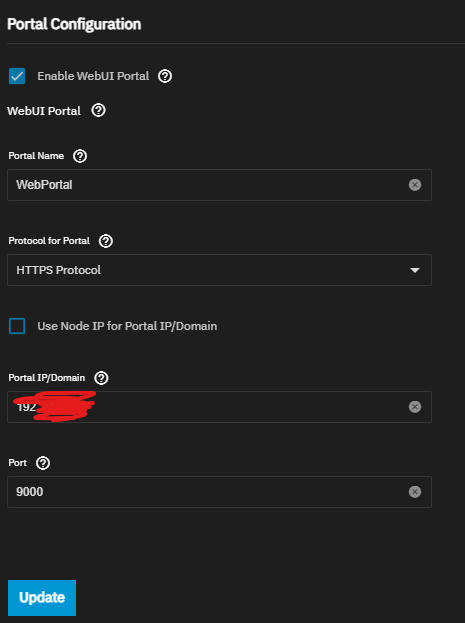Screen dimensions: 465x623
Task: Open help tooltip beside Enable WebUI Portal
Action: [x=165, y=76]
